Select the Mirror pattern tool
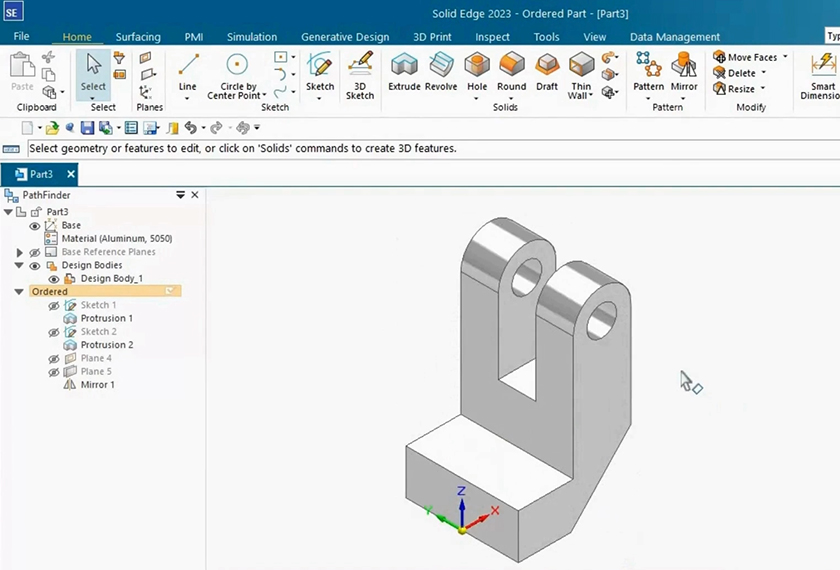 [x=684, y=71]
